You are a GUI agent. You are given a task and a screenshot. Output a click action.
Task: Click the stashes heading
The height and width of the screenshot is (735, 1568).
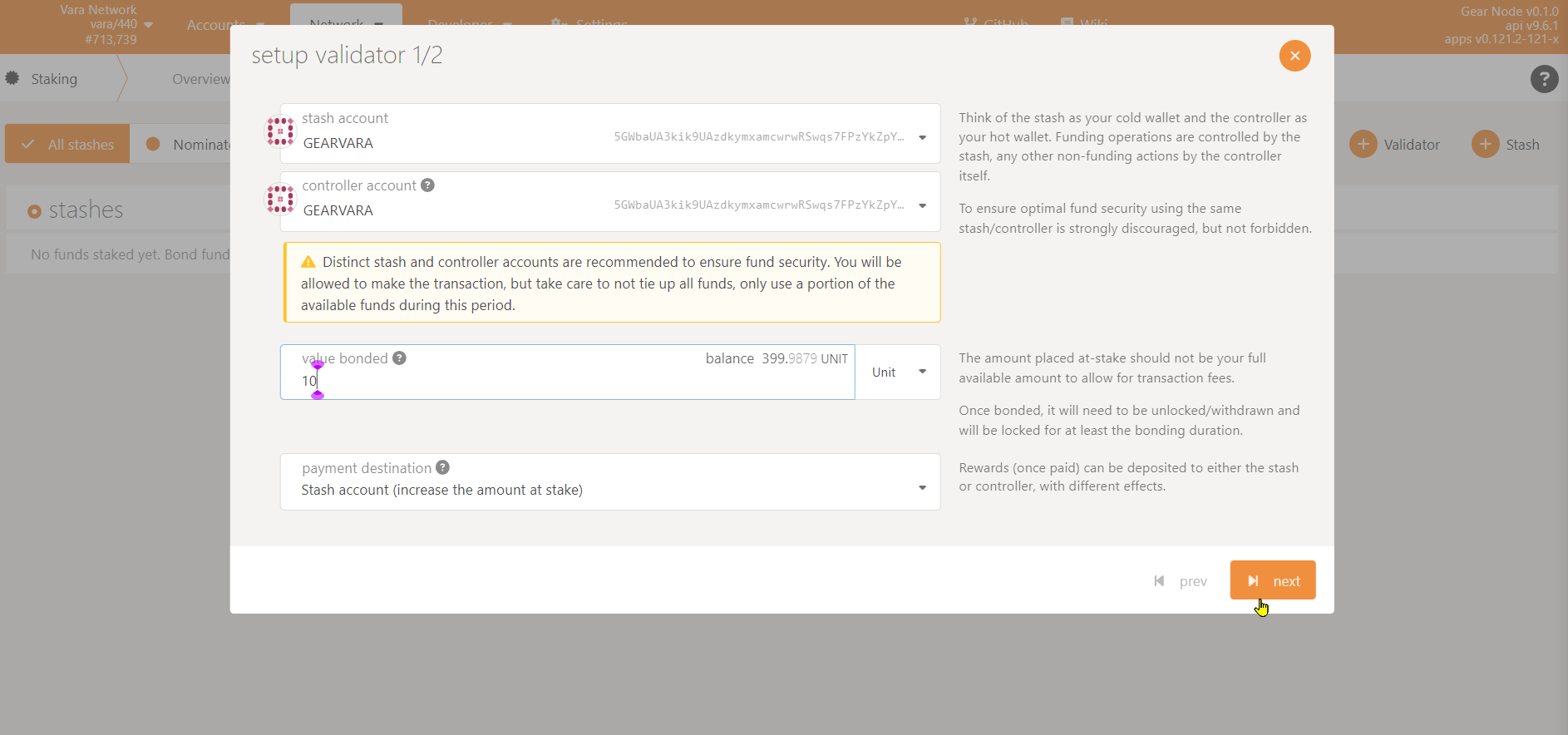point(86,210)
